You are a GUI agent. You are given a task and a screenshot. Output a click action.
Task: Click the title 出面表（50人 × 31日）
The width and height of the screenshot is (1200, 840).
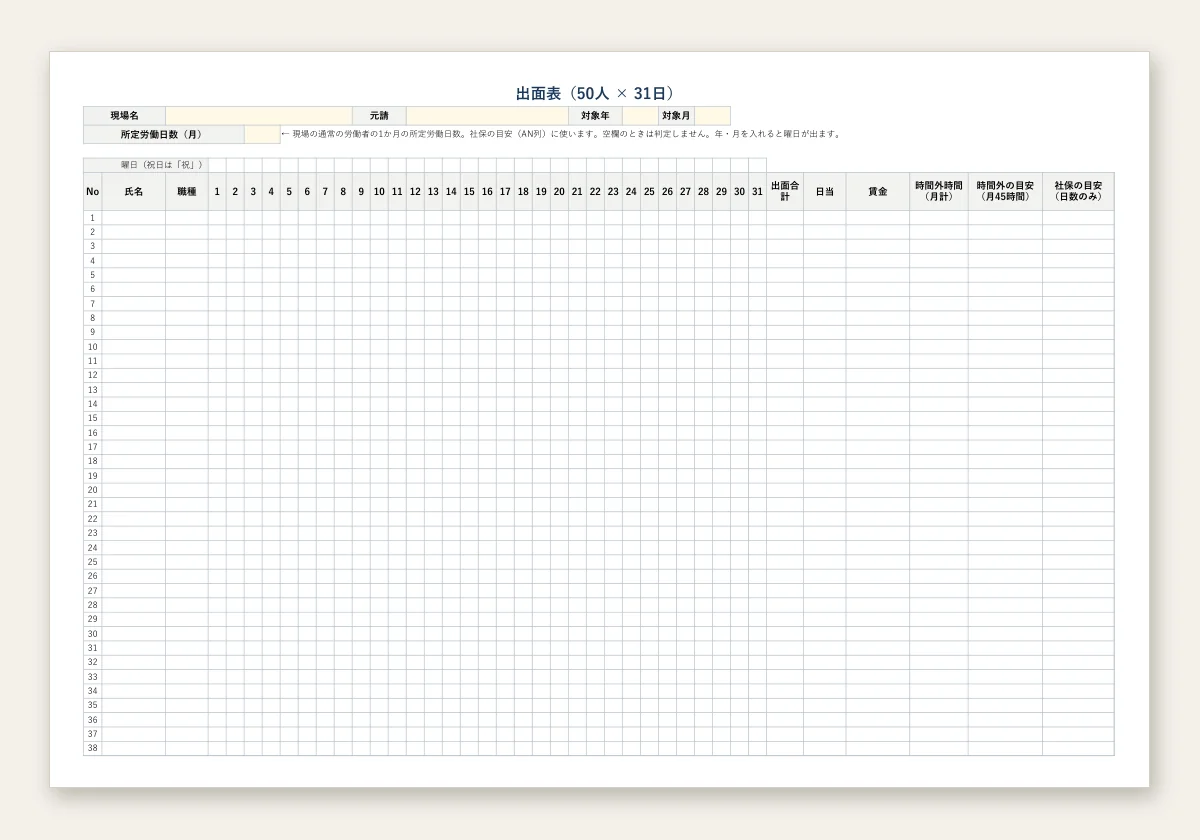coord(598,93)
